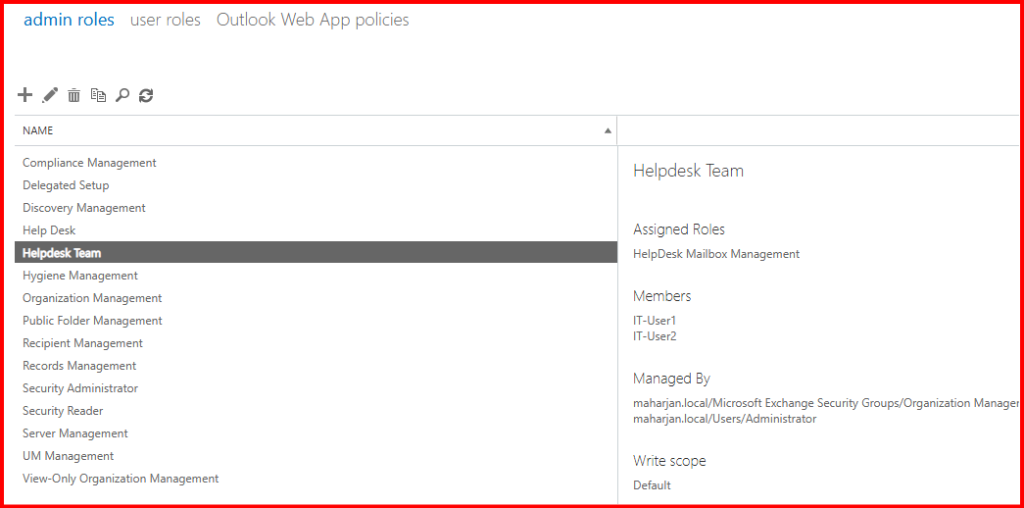The height and width of the screenshot is (508, 1024).
Task: Select Compliance Management role group
Action: (x=90, y=163)
